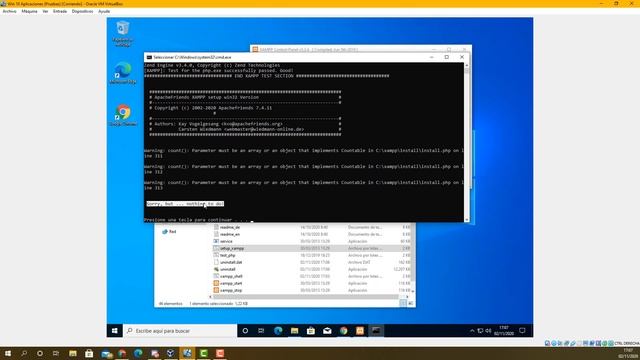Launch Chrome from the guest taskbar
Viewport: 640px width, 360px height.
(343, 331)
